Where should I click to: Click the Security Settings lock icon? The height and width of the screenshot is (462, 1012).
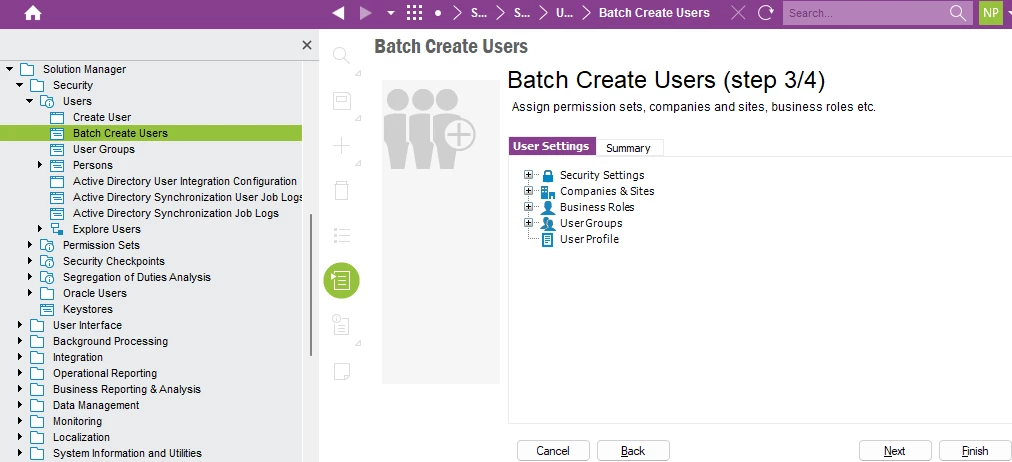(547, 175)
